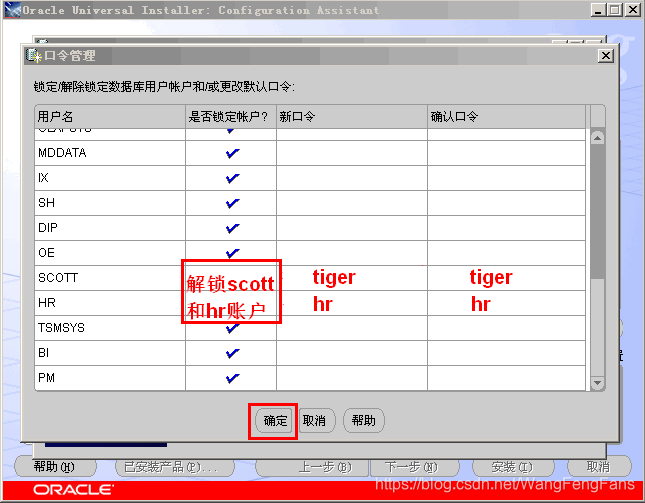Click the 新口令 column header
The height and width of the screenshot is (503, 645).
352,117
